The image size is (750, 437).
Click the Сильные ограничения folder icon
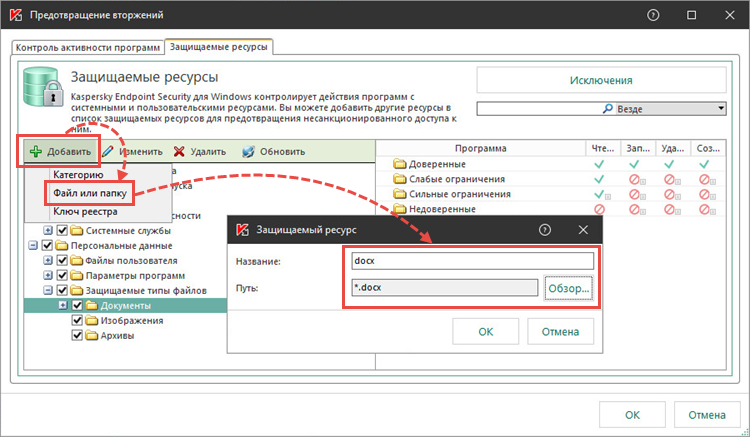(399, 194)
